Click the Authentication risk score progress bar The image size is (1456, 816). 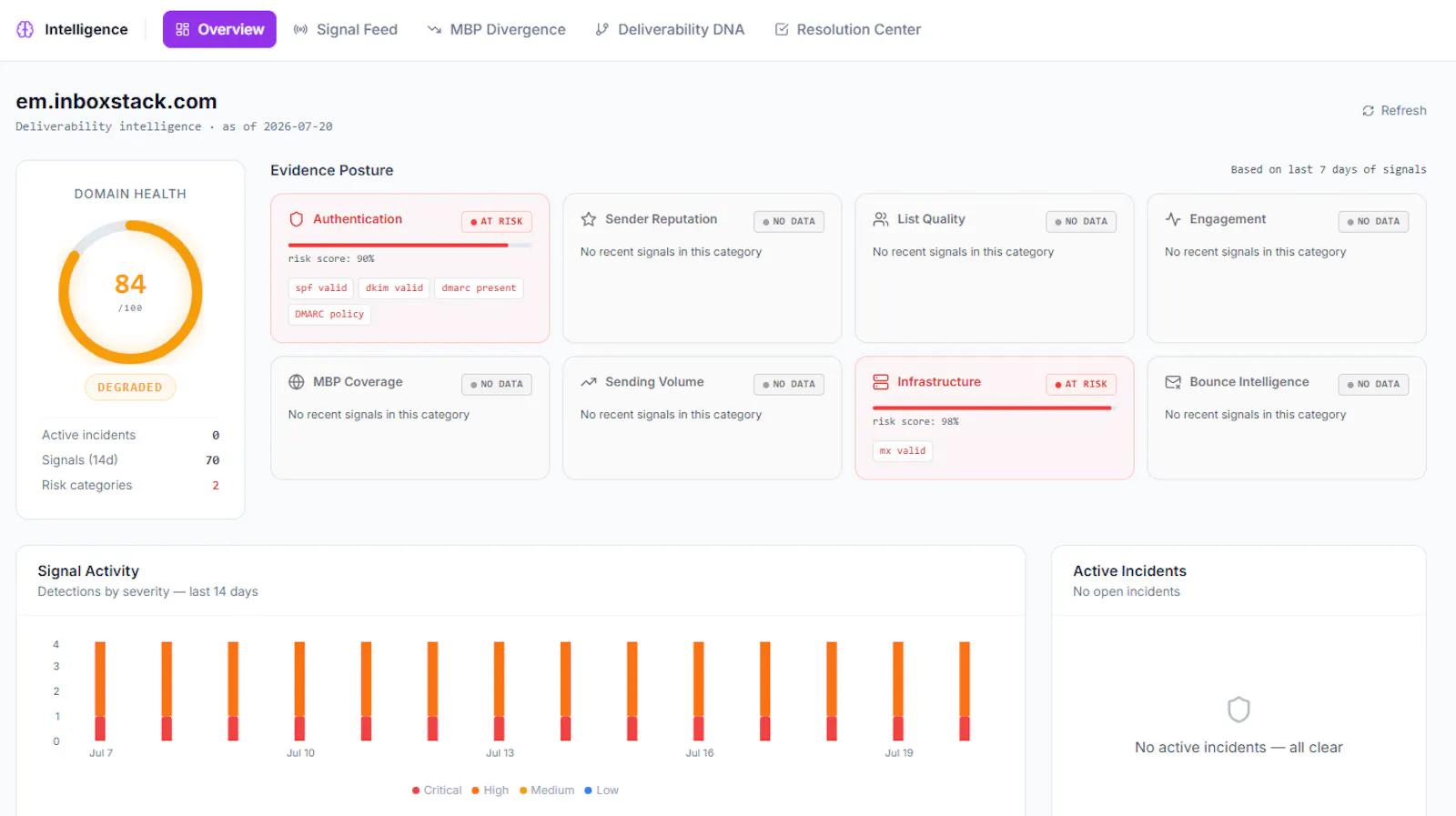pos(410,245)
